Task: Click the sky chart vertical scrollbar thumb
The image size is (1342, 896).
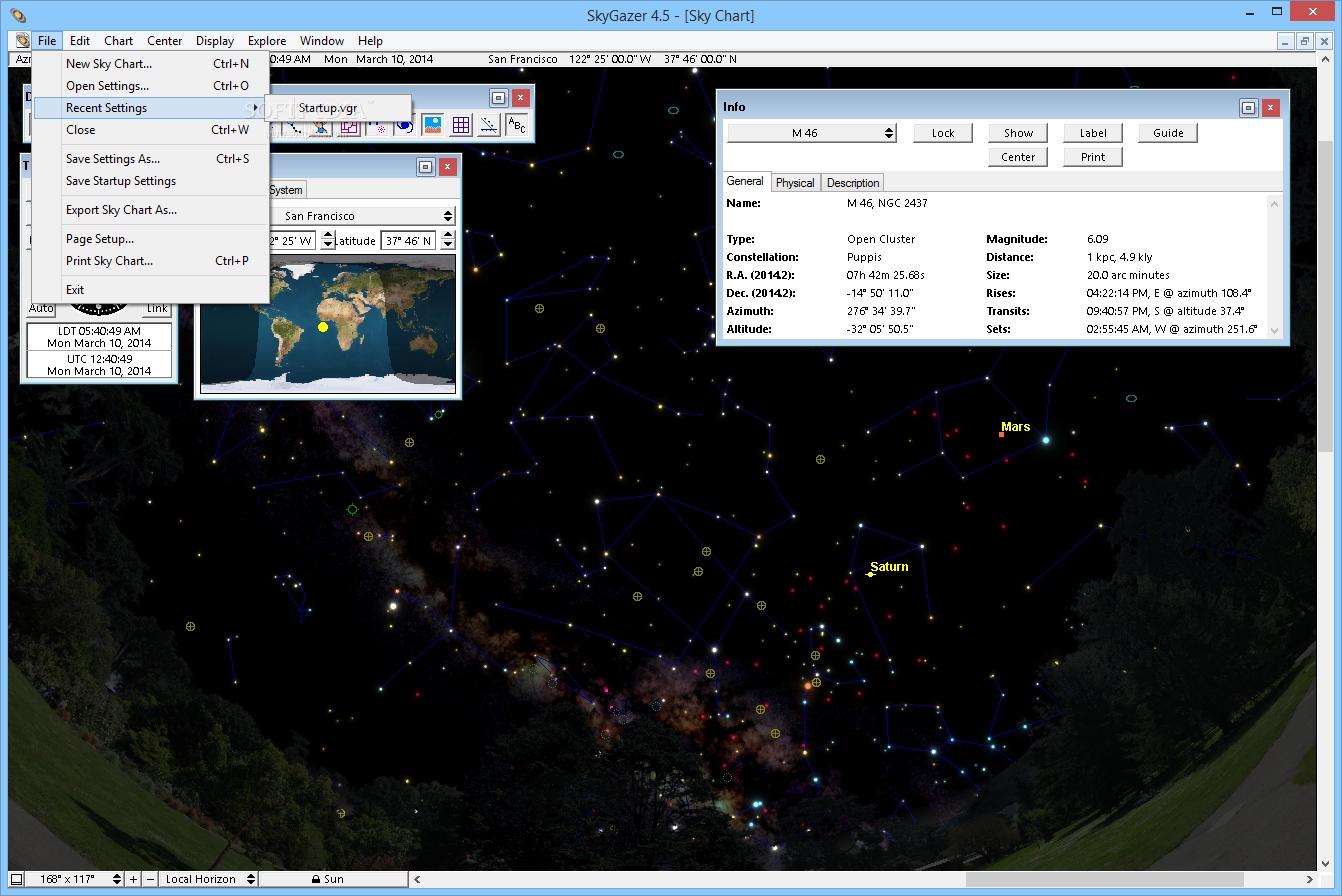Action: (x=1326, y=295)
